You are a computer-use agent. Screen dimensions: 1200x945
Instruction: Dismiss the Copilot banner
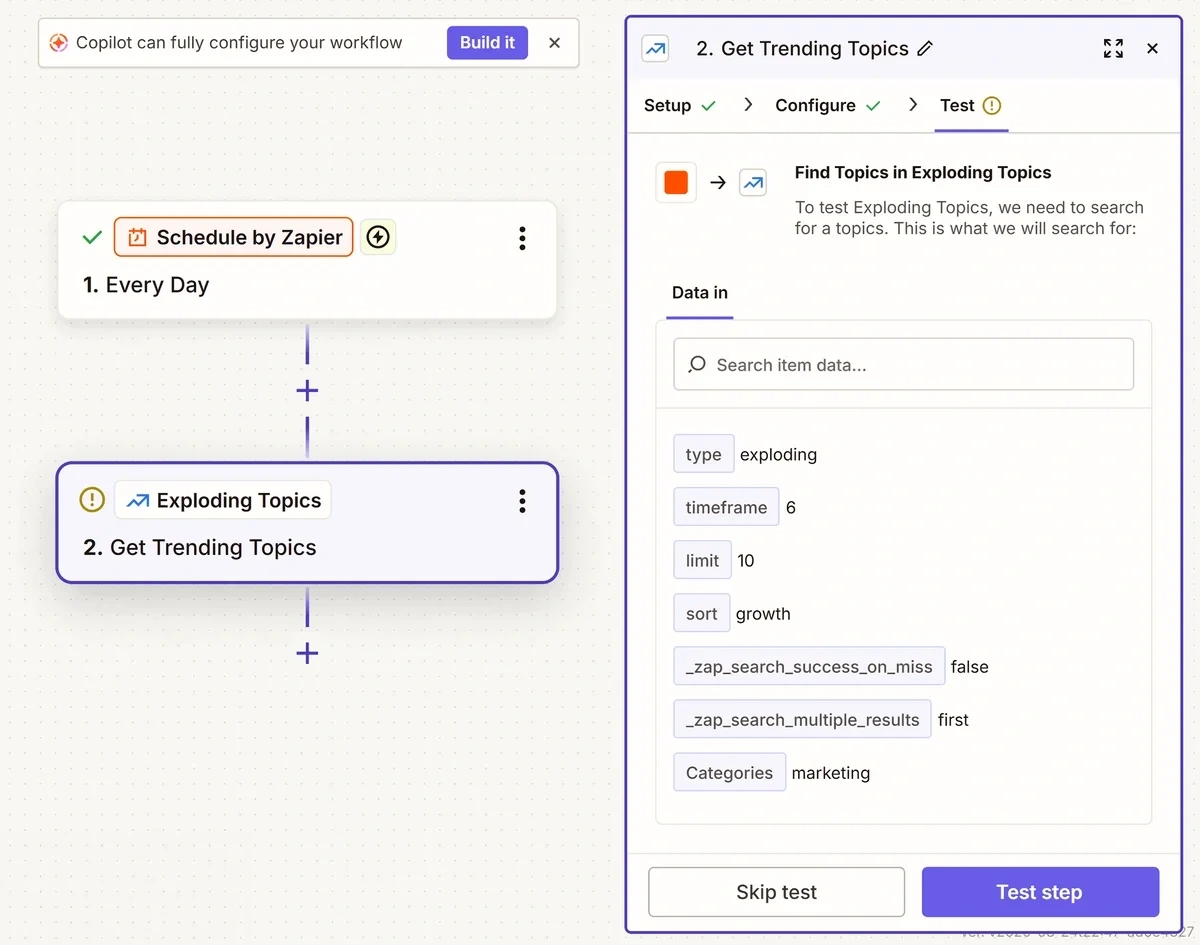[x=555, y=43]
